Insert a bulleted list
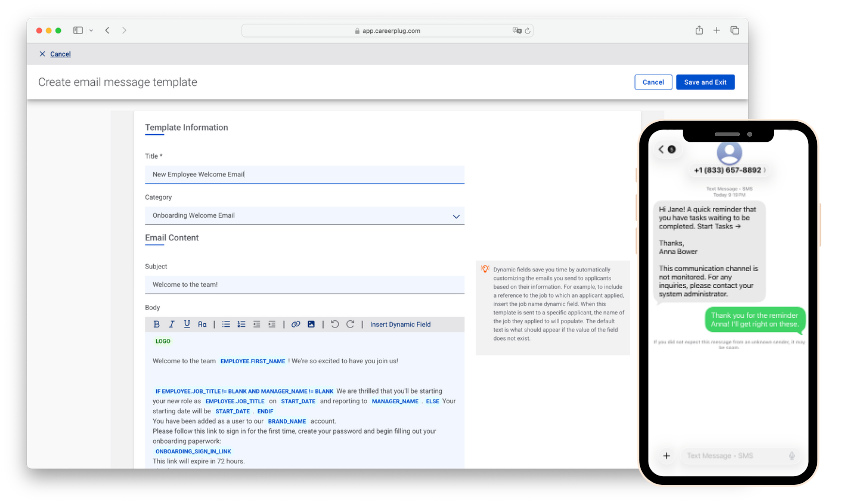Screen dimensions: 864x504 click(226, 324)
